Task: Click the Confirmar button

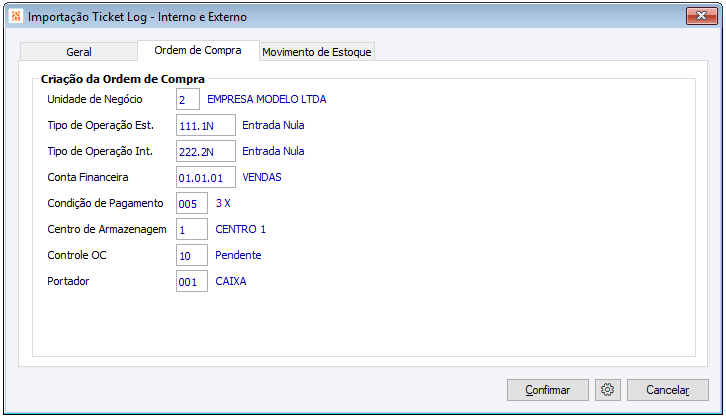Action: [x=548, y=390]
